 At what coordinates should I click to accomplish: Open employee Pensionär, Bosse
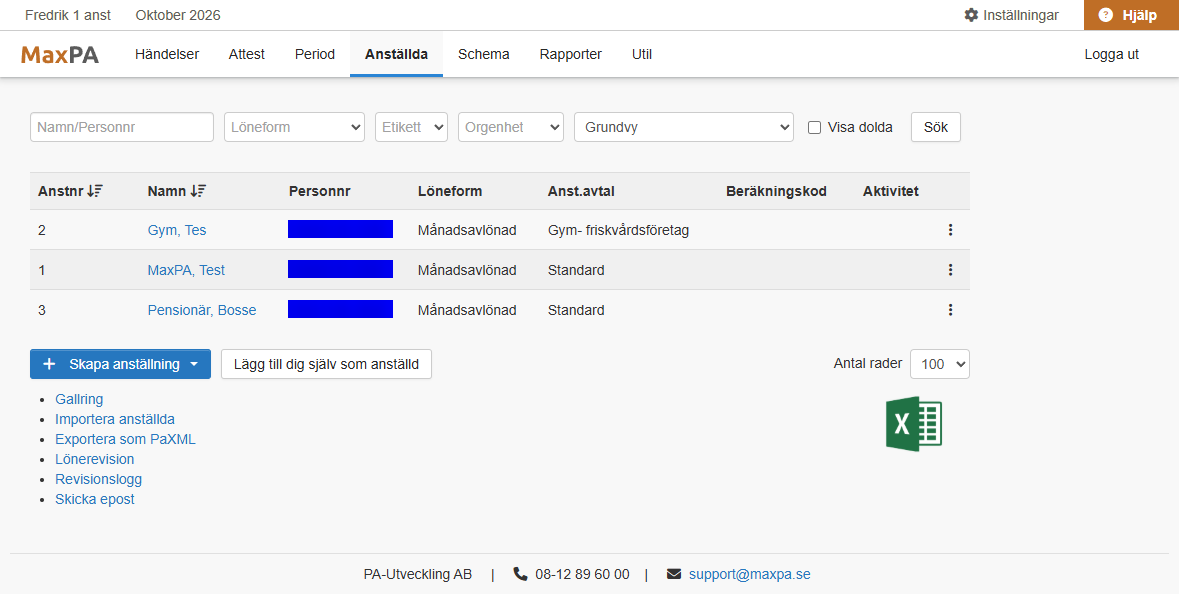pyautogui.click(x=202, y=310)
